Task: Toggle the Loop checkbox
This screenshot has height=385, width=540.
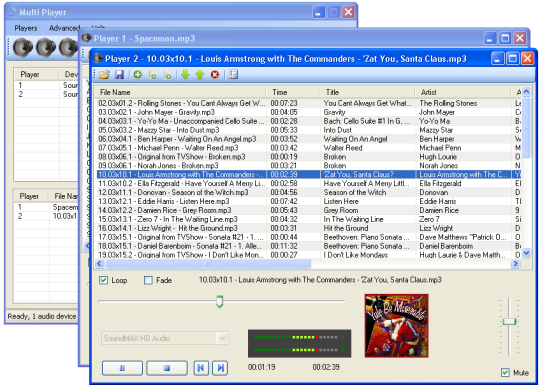Action: [103, 280]
